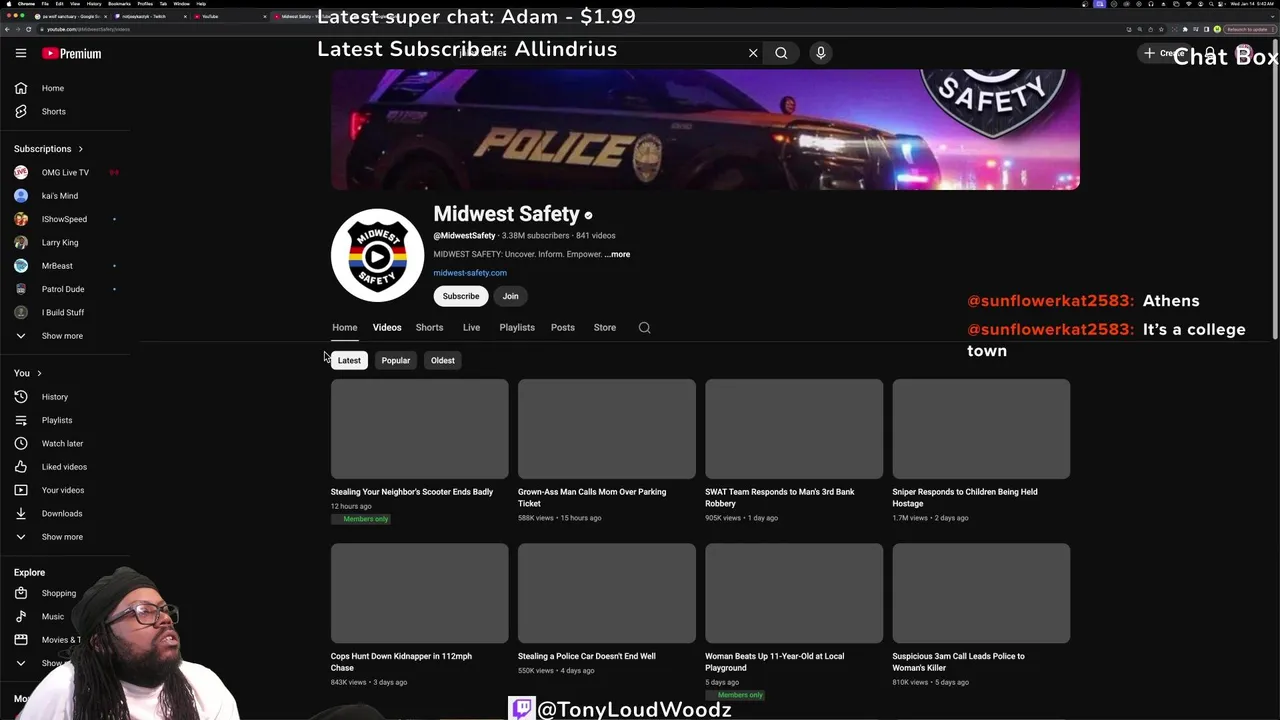
Task: Open midwest-safety.com link
Action: point(470,273)
